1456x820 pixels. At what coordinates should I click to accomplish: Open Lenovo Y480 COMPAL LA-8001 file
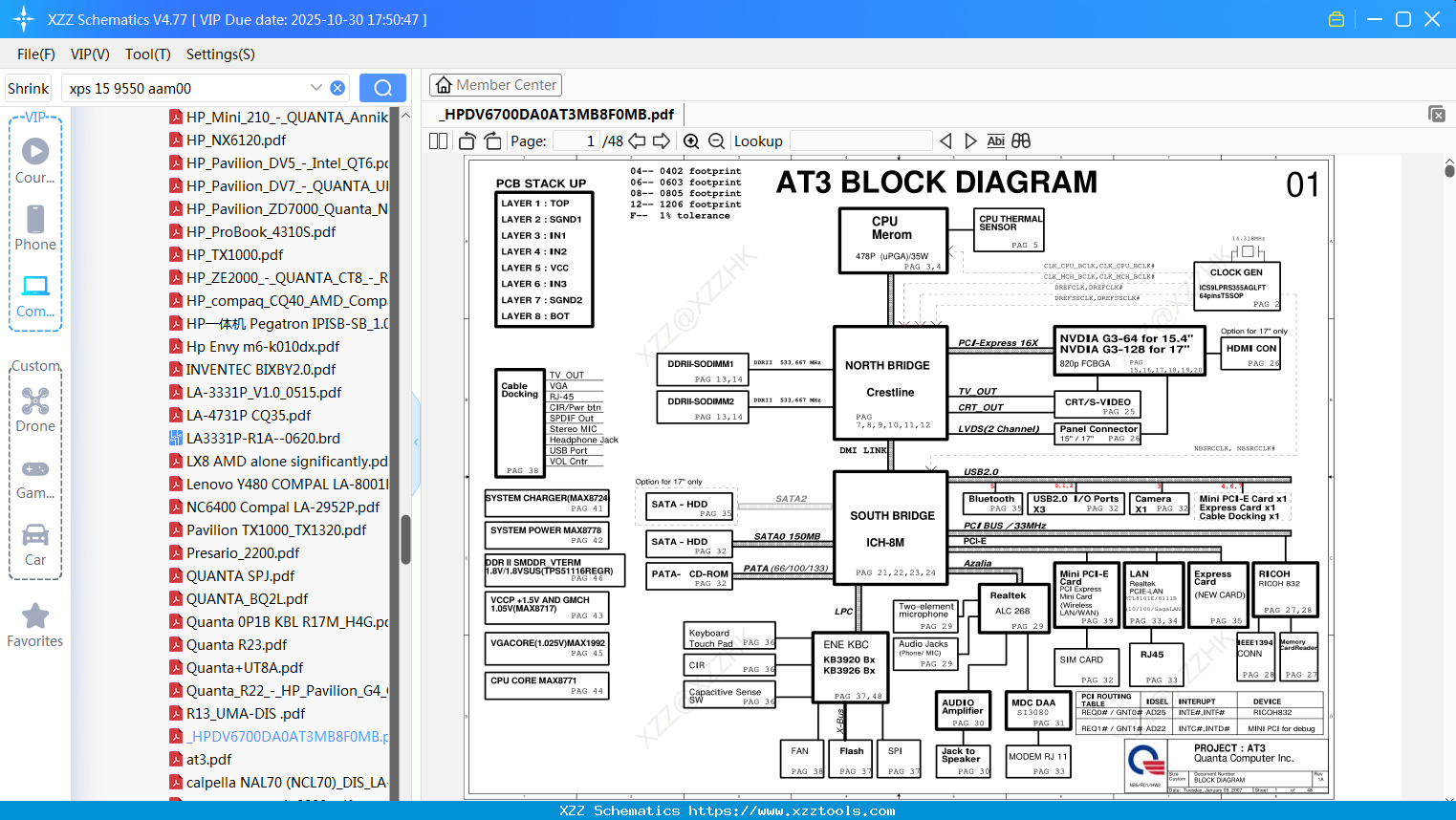278,484
